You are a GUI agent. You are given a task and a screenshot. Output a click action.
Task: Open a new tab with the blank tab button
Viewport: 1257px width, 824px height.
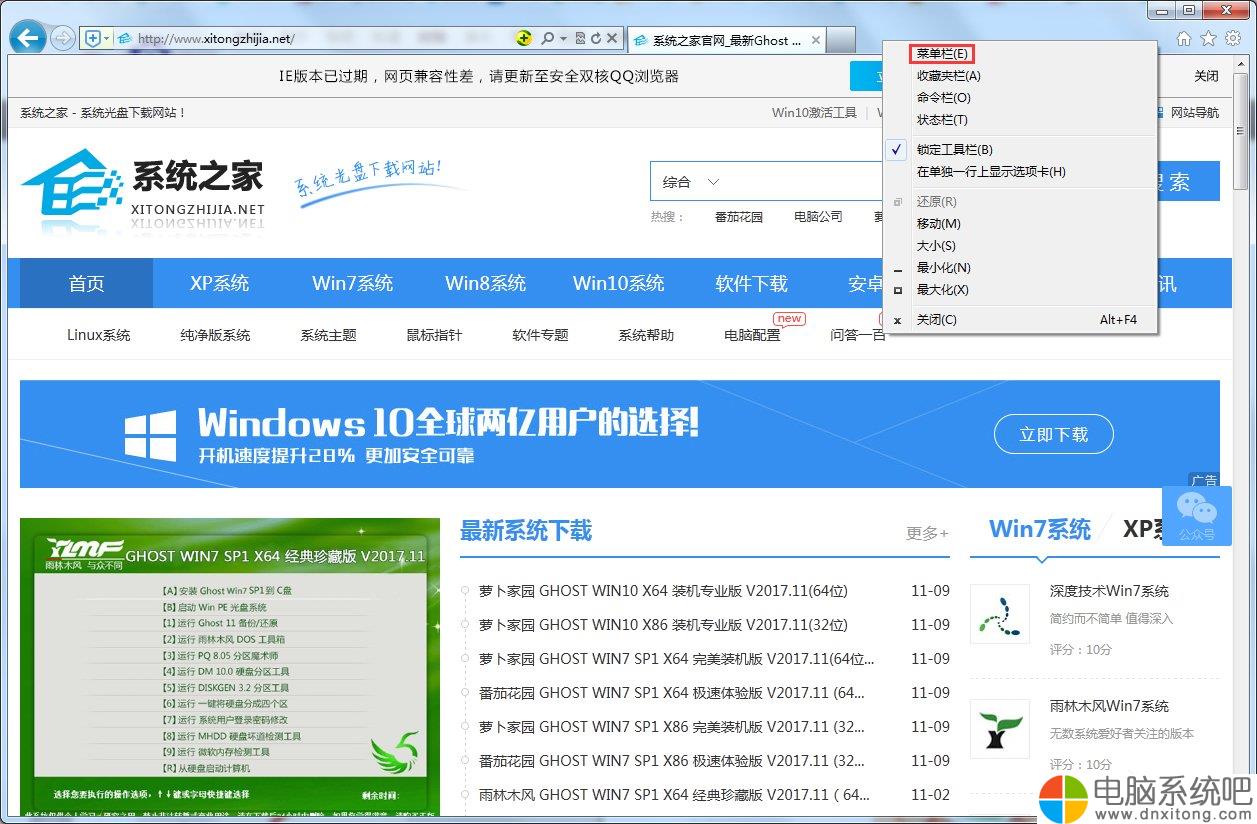click(842, 40)
